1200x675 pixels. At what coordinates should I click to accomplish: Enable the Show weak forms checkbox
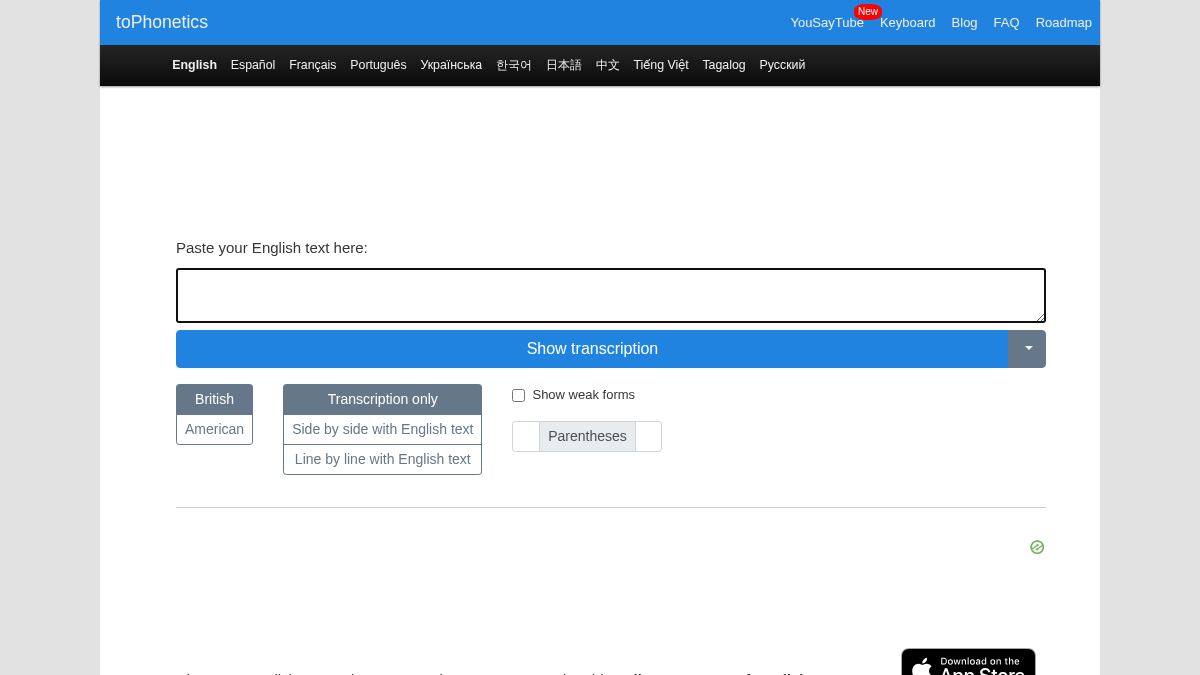point(518,395)
